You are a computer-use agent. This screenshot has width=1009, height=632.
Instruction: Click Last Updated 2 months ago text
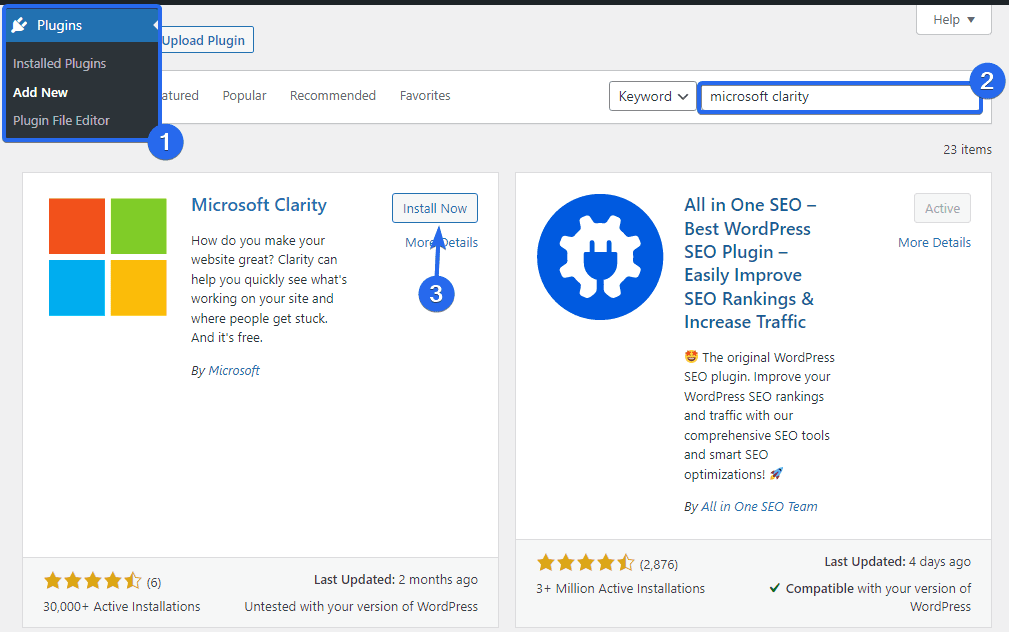[396, 579]
